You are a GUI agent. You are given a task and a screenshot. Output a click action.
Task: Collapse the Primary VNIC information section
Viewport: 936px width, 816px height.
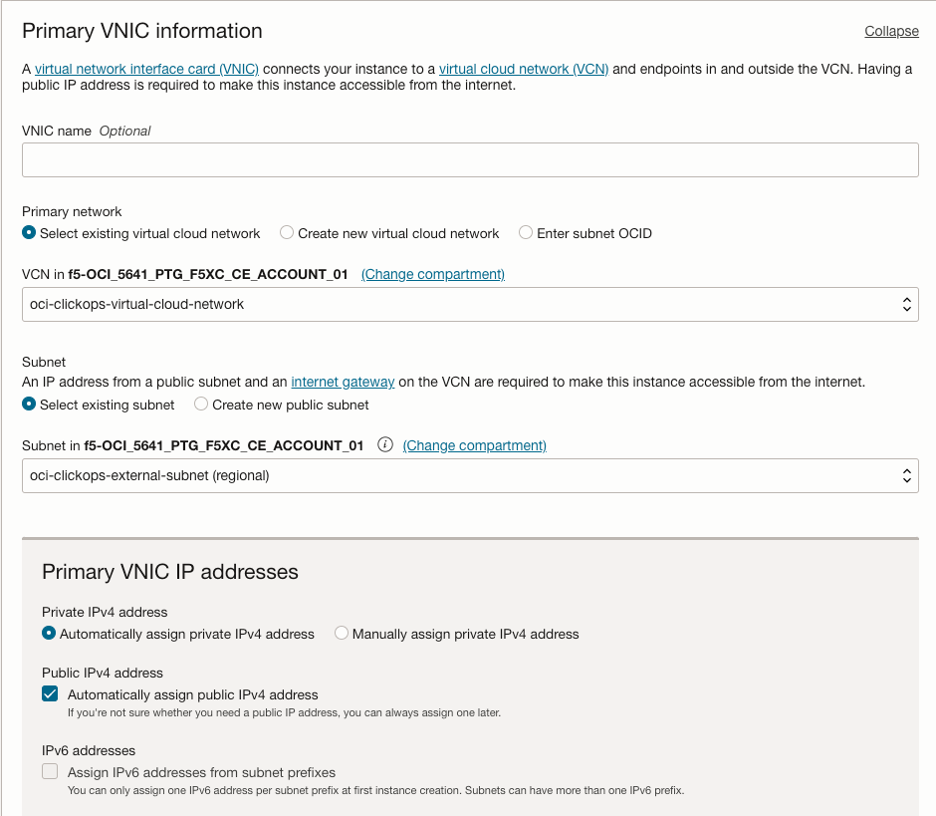coord(891,31)
